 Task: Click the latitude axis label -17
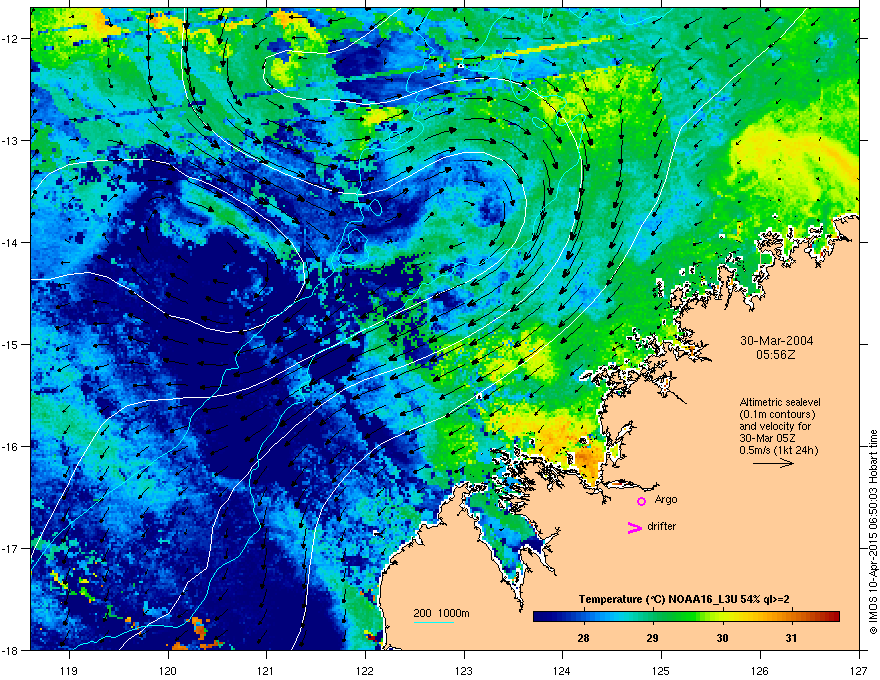click(x=11, y=548)
